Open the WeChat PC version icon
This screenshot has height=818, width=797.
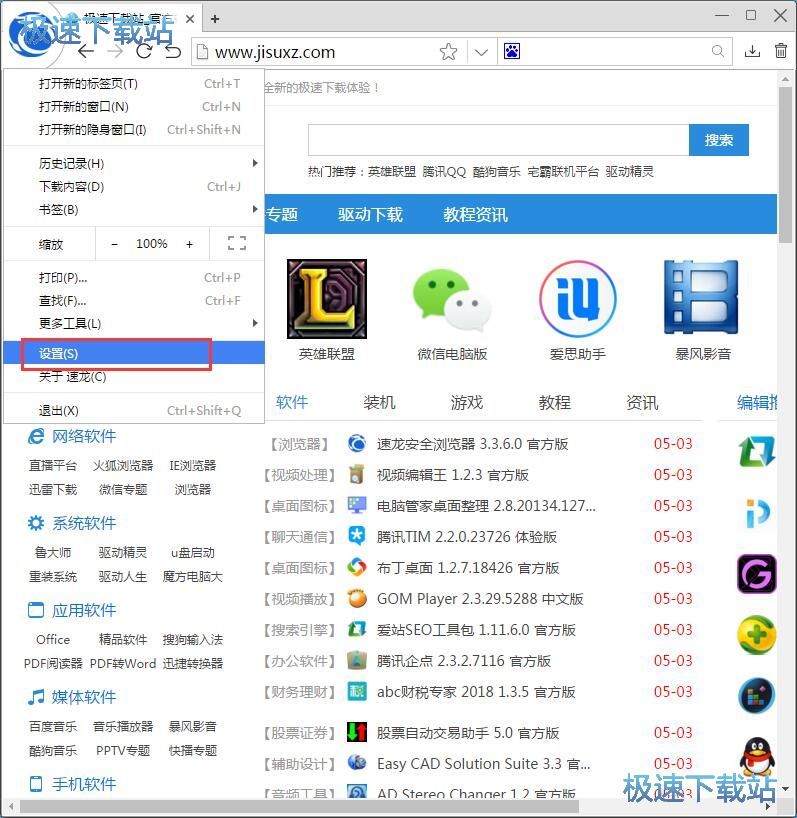tap(452, 299)
